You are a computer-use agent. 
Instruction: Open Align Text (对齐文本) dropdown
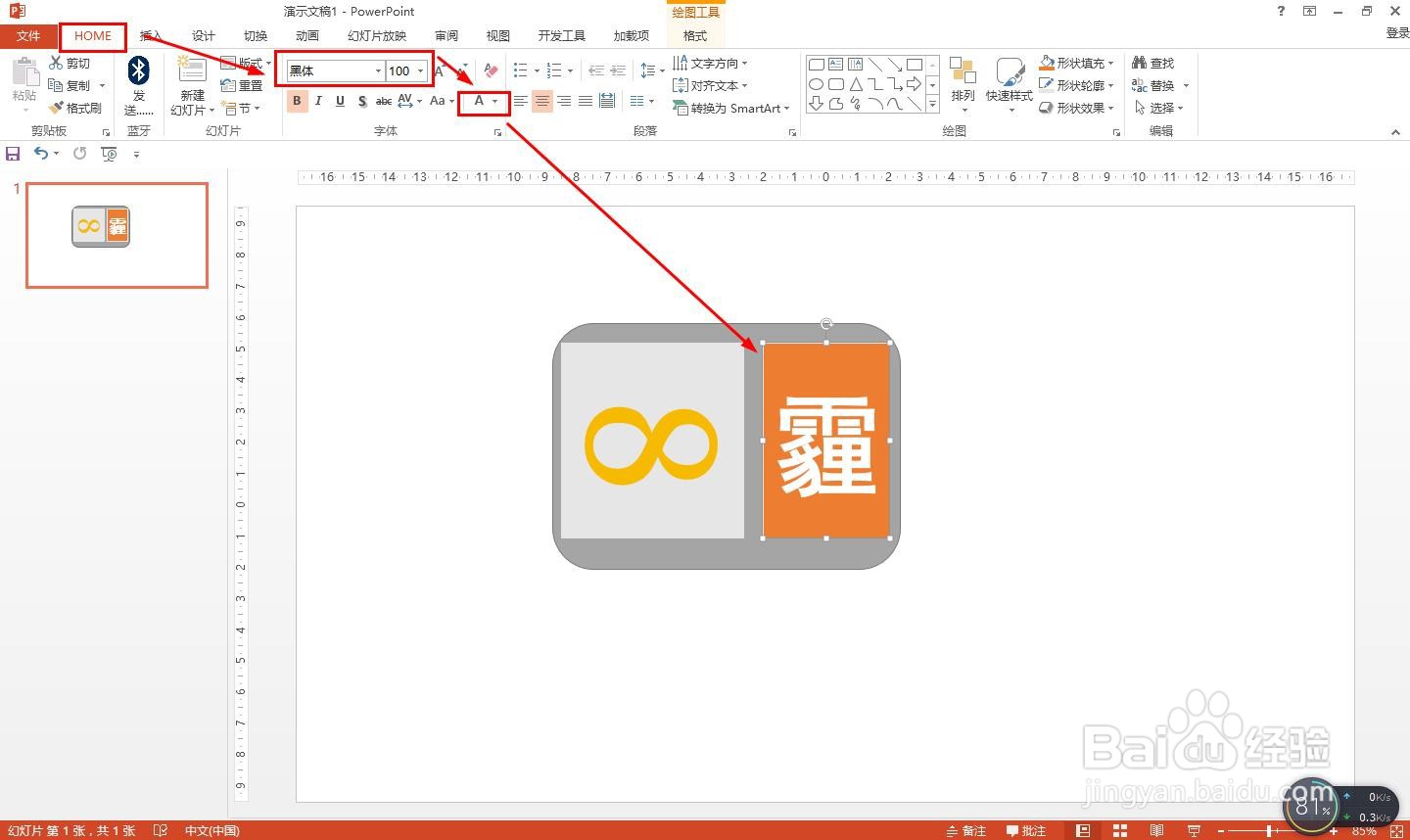tap(711, 85)
